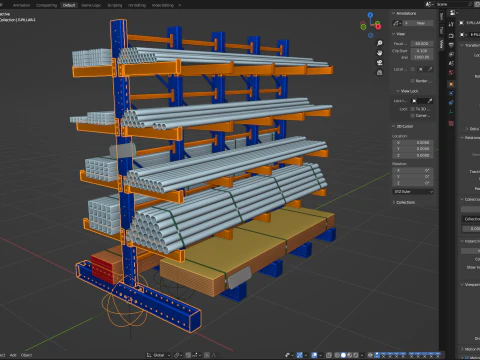480x360 pixels.
Task: Click the annotation pencil icon
Action: (397, 23)
